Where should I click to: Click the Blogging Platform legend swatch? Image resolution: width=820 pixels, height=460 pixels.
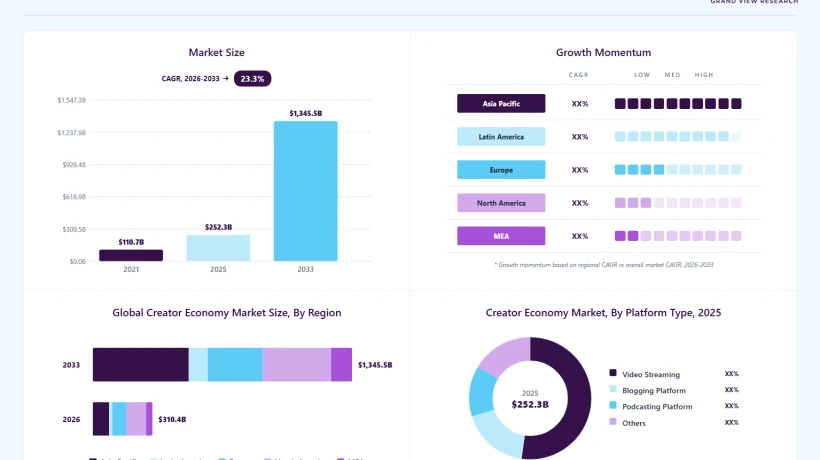point(613,389)
